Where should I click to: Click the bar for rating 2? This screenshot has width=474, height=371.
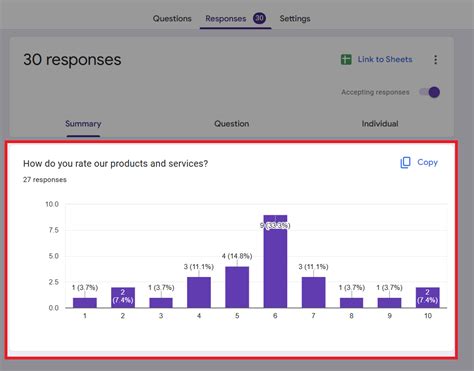click(123, 297)
